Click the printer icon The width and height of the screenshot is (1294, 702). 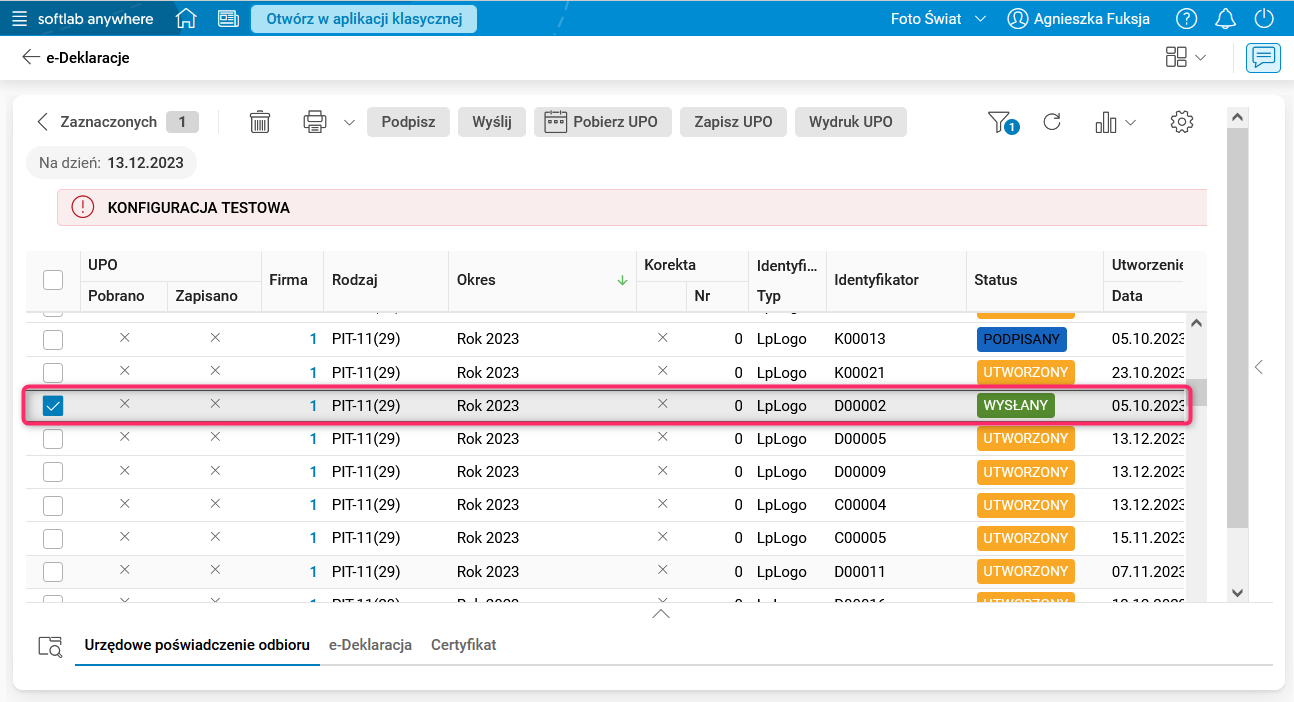pyautogui.click(x=315, y=122)
